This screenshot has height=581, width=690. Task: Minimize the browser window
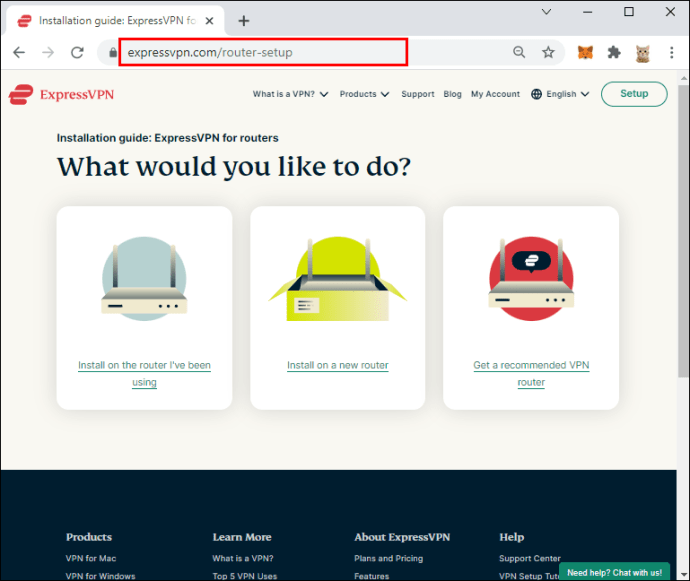tap(587, 12)
